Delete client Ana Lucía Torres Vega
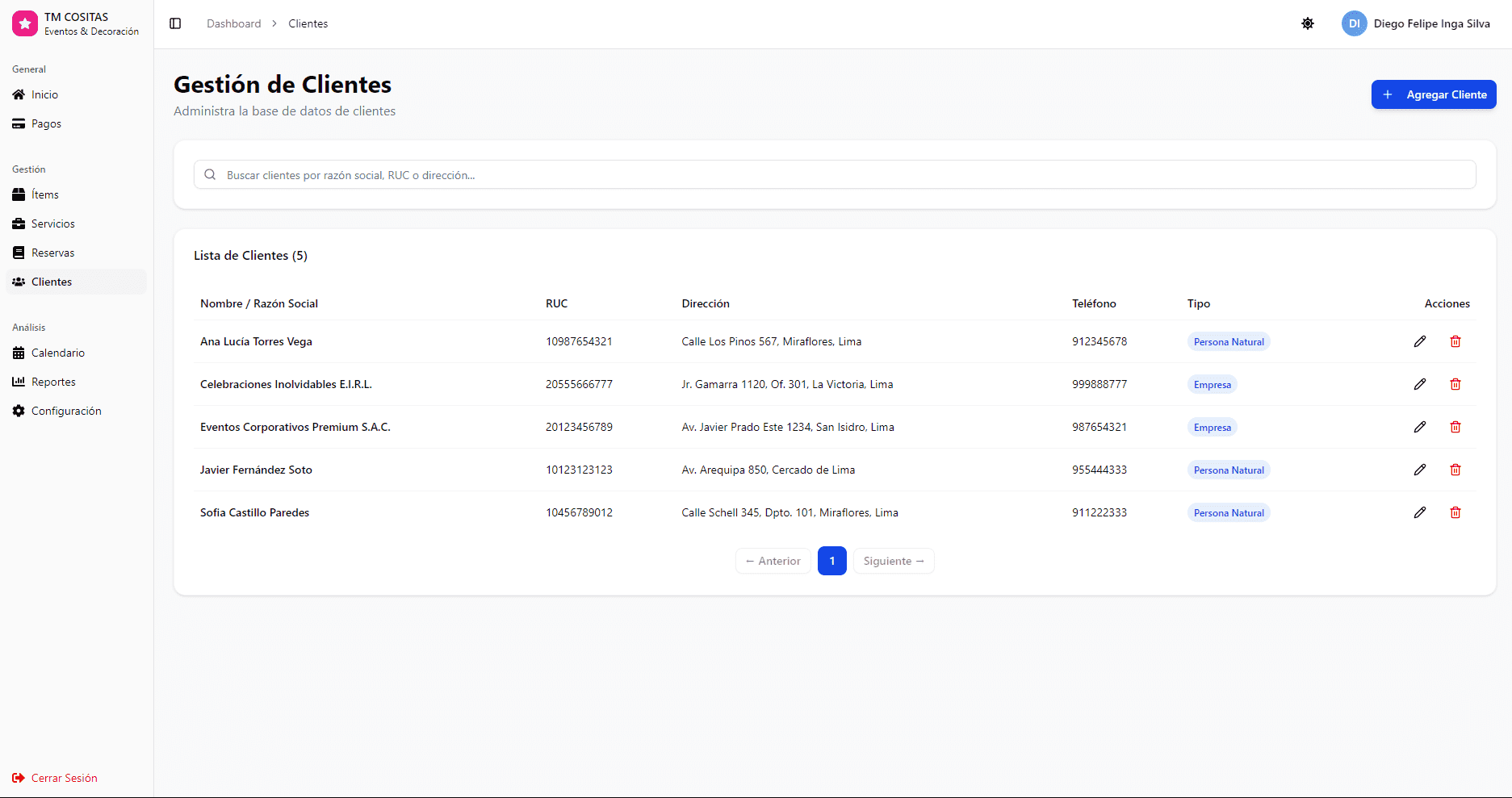The width and height of the screenshot is (1512, 798). click(x=1455, y=341)
